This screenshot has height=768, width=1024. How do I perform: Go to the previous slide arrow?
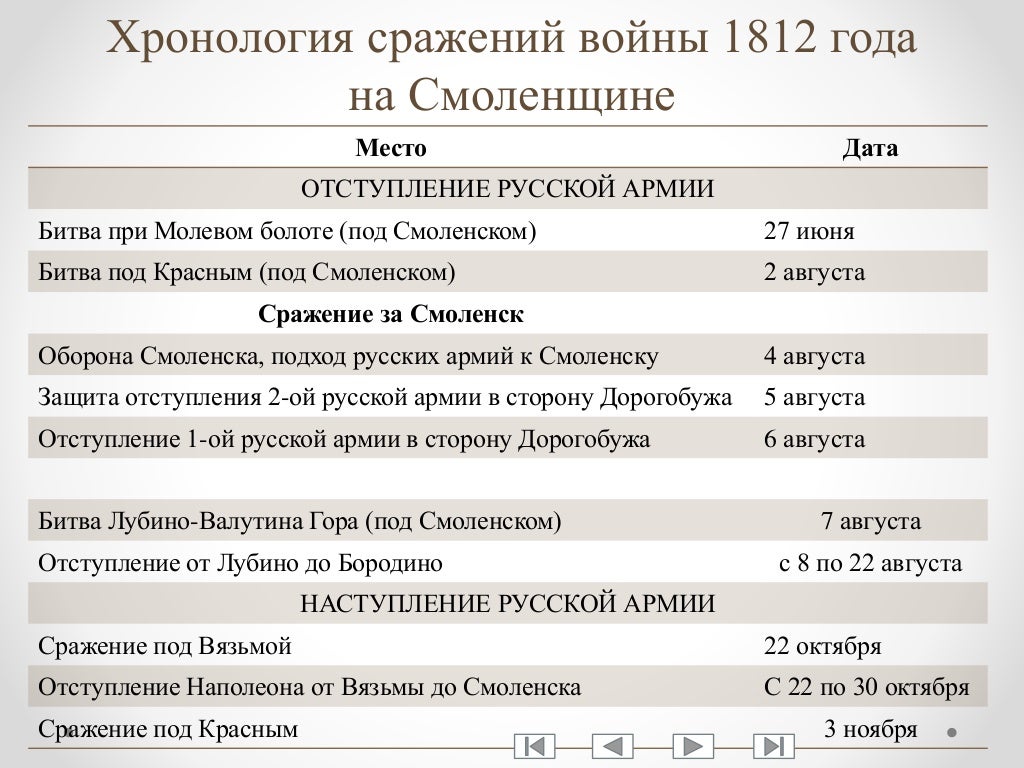[613, 746]
